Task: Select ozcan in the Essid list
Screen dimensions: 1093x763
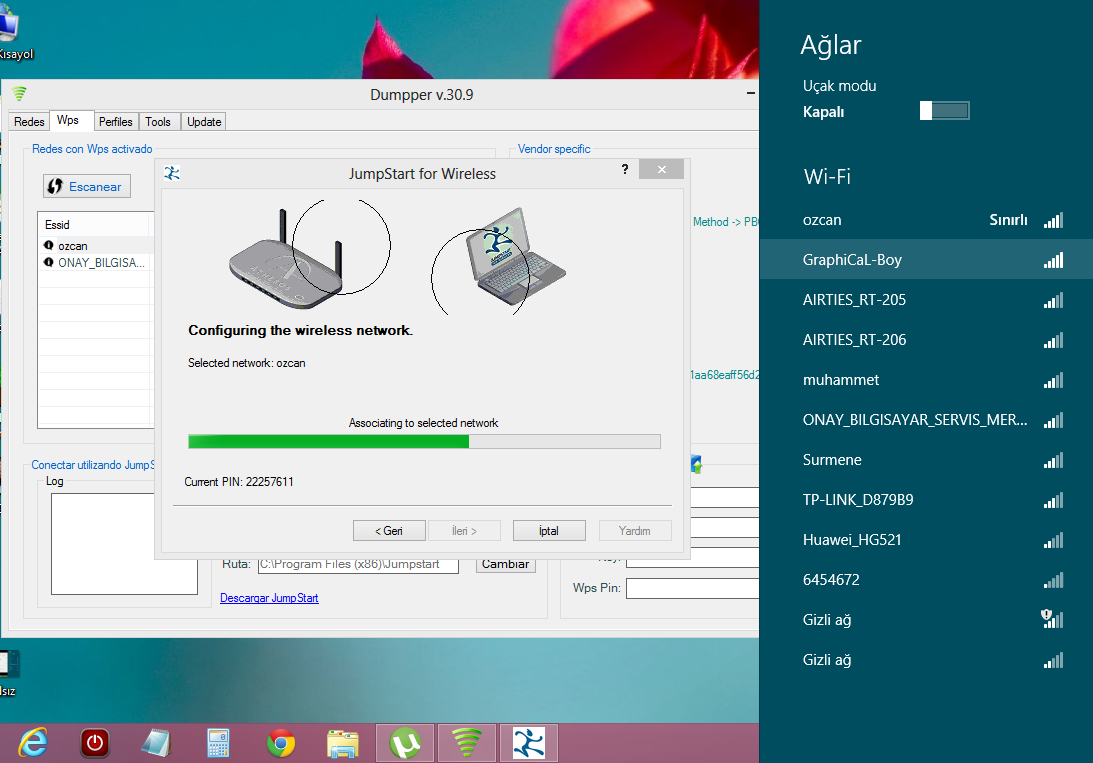Action: (96, 245)
